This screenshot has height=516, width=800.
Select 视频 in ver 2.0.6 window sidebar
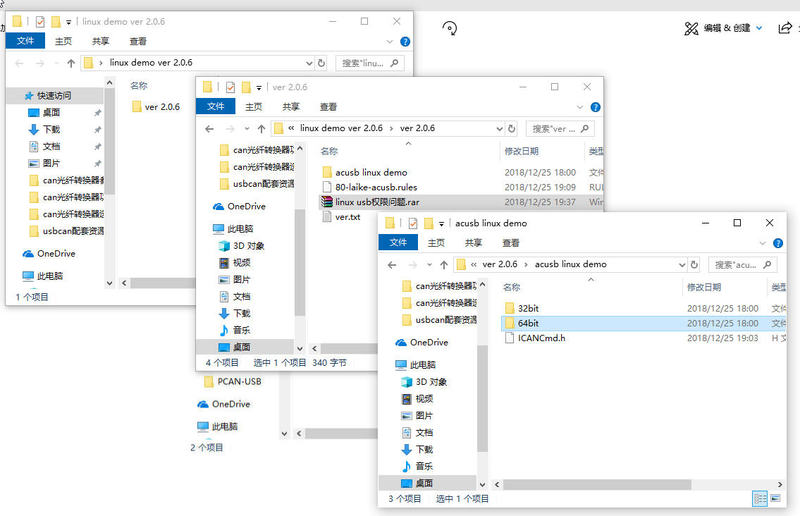235,262
